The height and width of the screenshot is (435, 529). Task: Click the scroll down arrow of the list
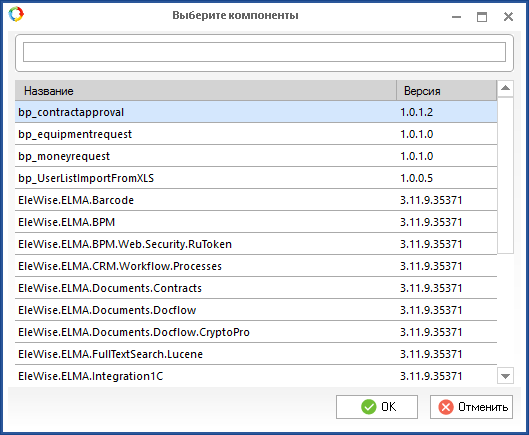505,376
